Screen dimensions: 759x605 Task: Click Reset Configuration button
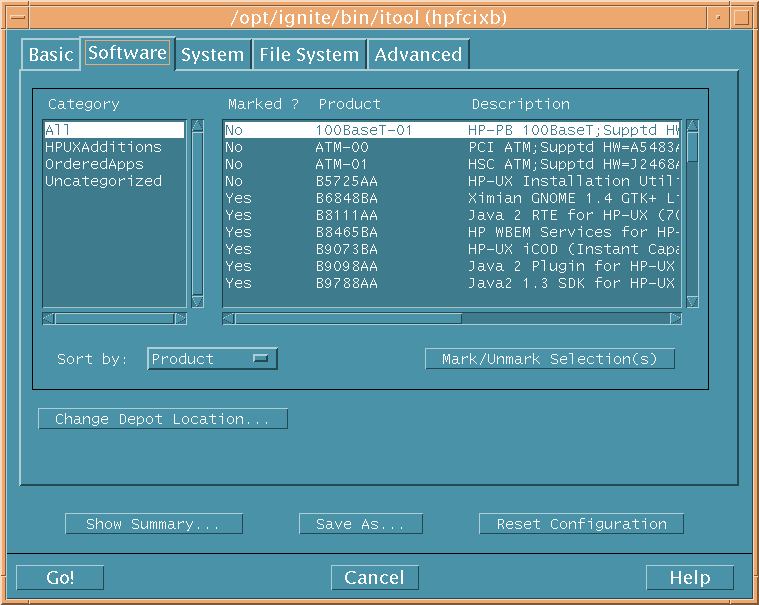(581, 524)
